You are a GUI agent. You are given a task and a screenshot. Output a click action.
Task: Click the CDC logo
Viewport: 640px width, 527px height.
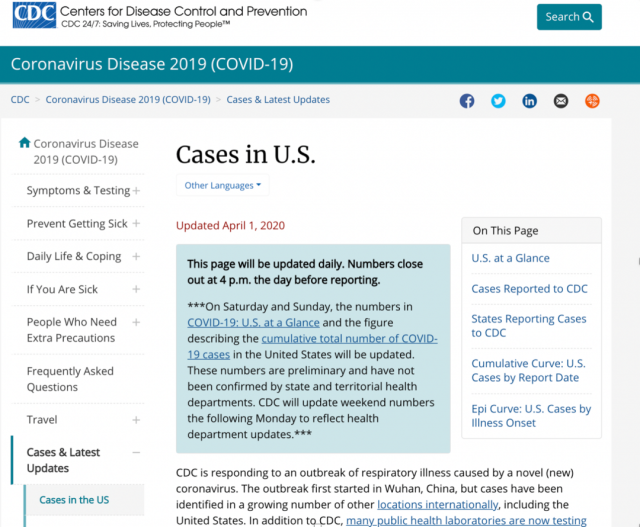pos(34,15)
